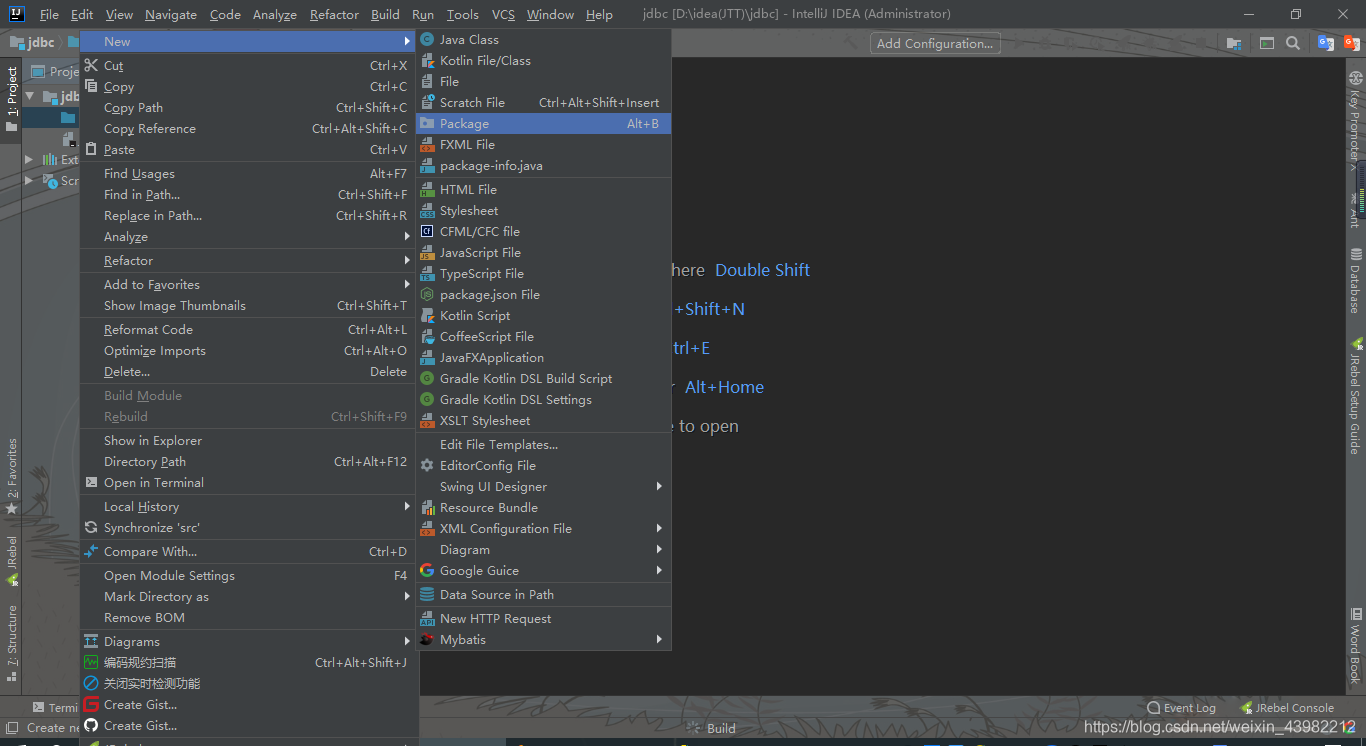The height and width of the screenshot is (746, 1366).
Task: Create a new Scratch File
Action: [x=543, y=102]
